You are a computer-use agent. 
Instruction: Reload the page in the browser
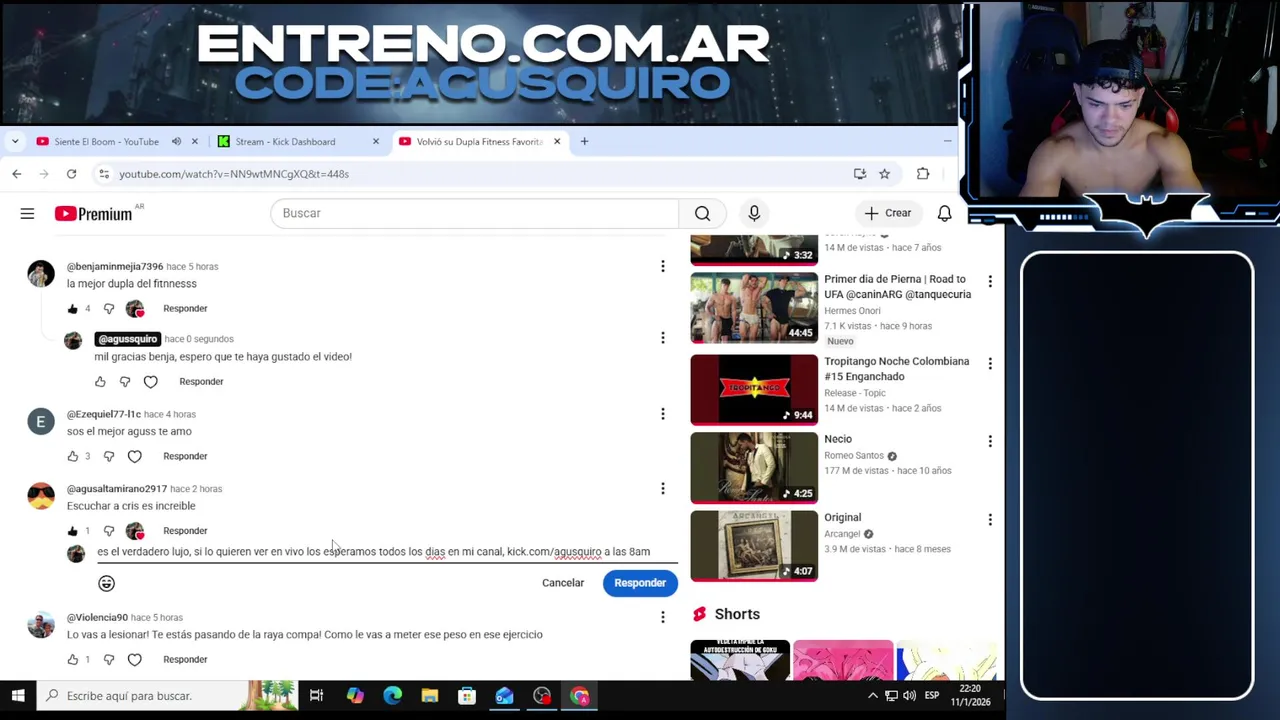pyautogui.click(x=71, y=174)
